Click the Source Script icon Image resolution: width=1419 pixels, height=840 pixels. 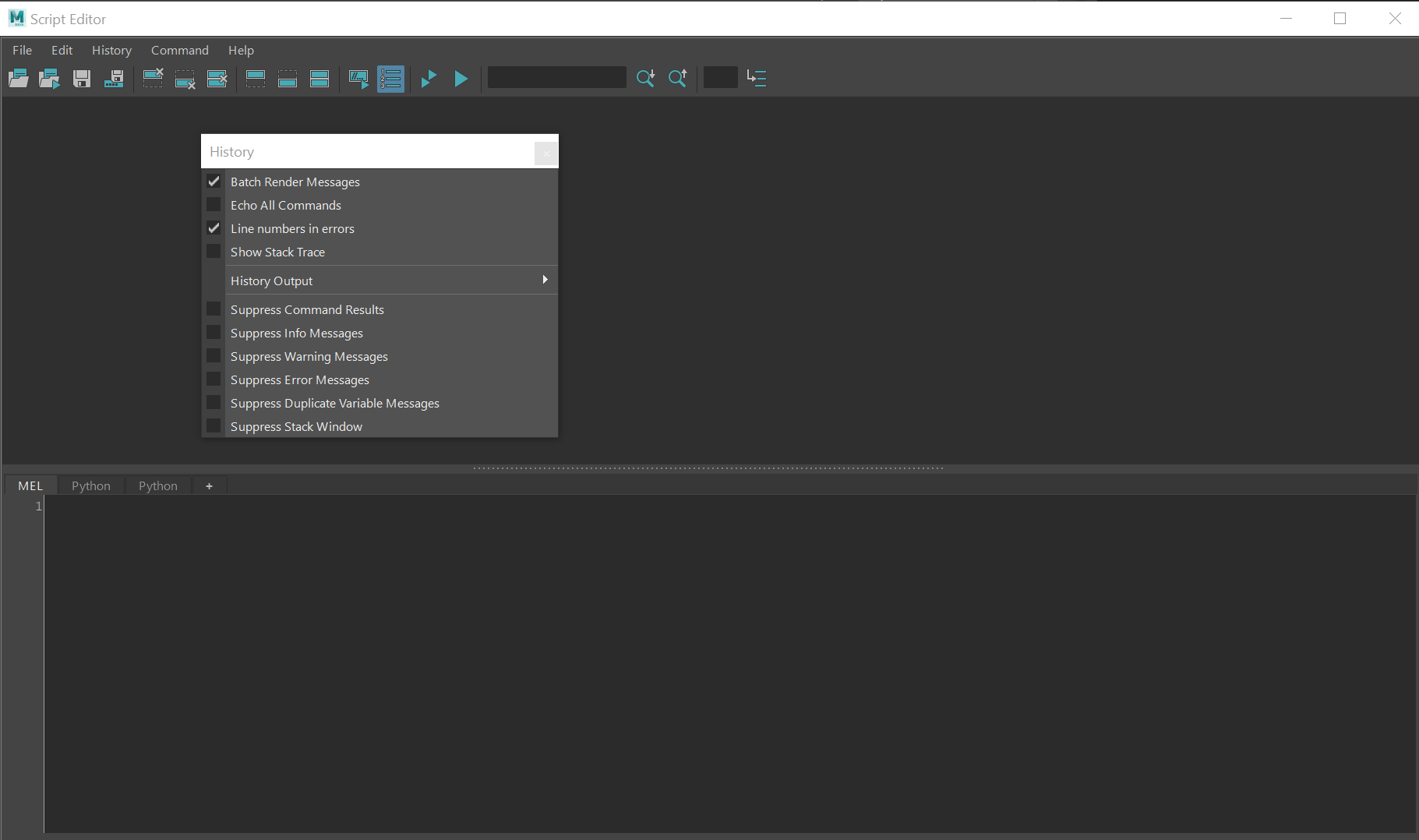point(50,78)
